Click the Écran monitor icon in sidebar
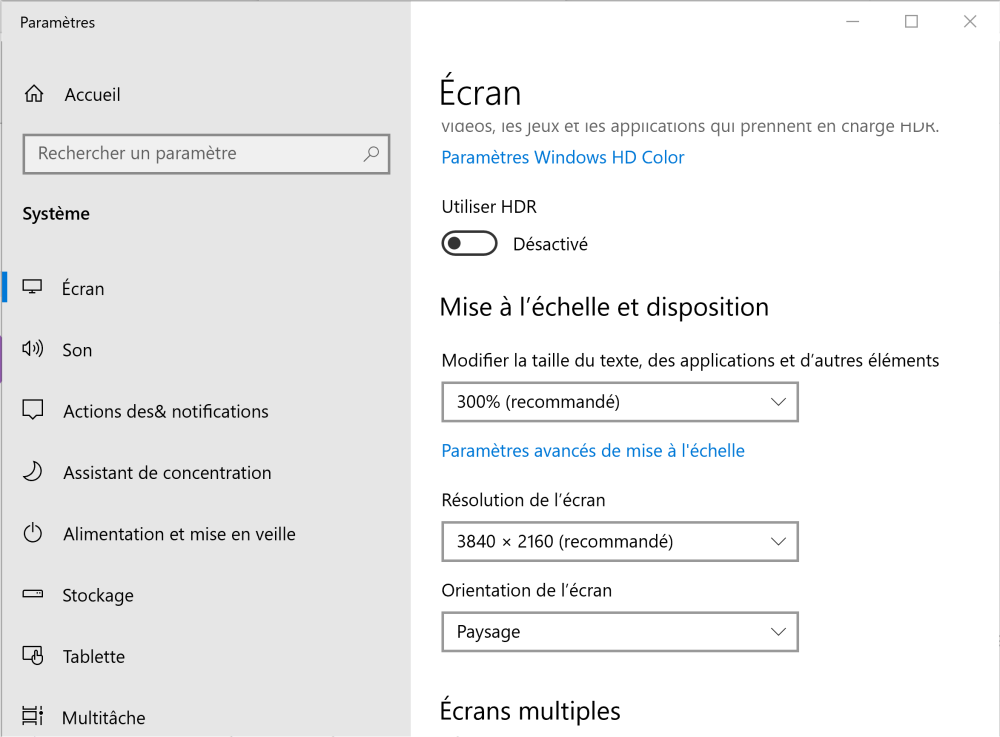The height and width of the screenshot is (737, 1000). [x=33, y=288]
